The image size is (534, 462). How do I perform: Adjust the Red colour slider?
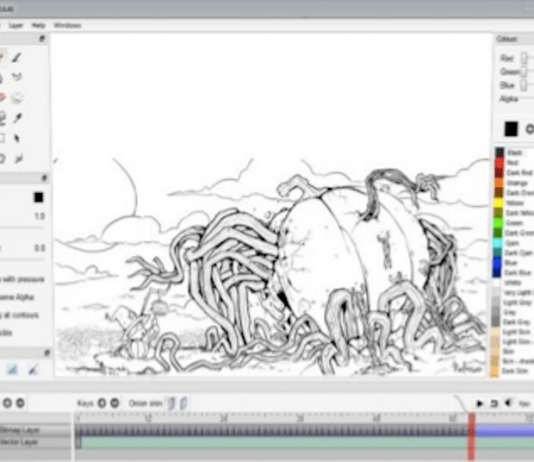coord(525,58)
